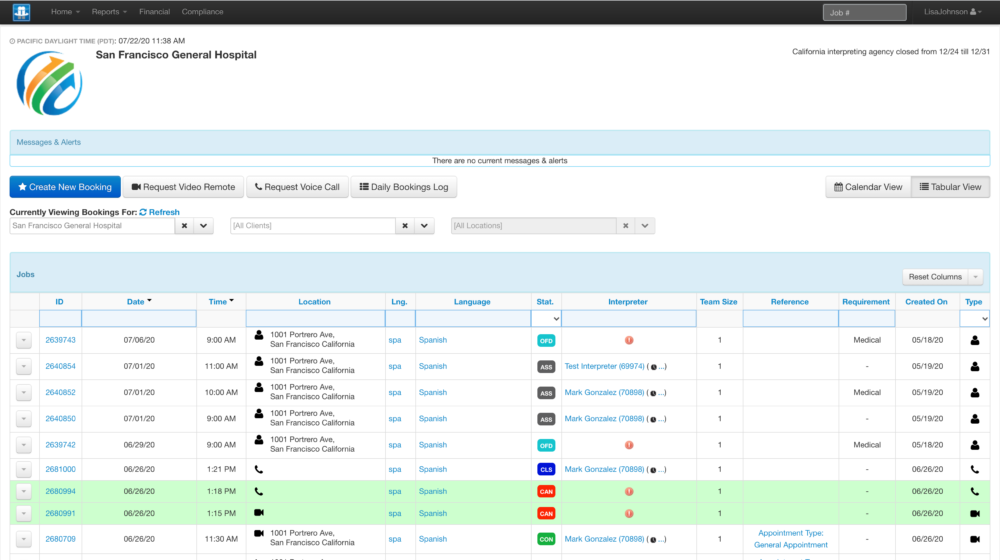This screenshot has width=1000, height=560.
Task: Open the Daily Bookings Log
Action: tap(404, 187)
